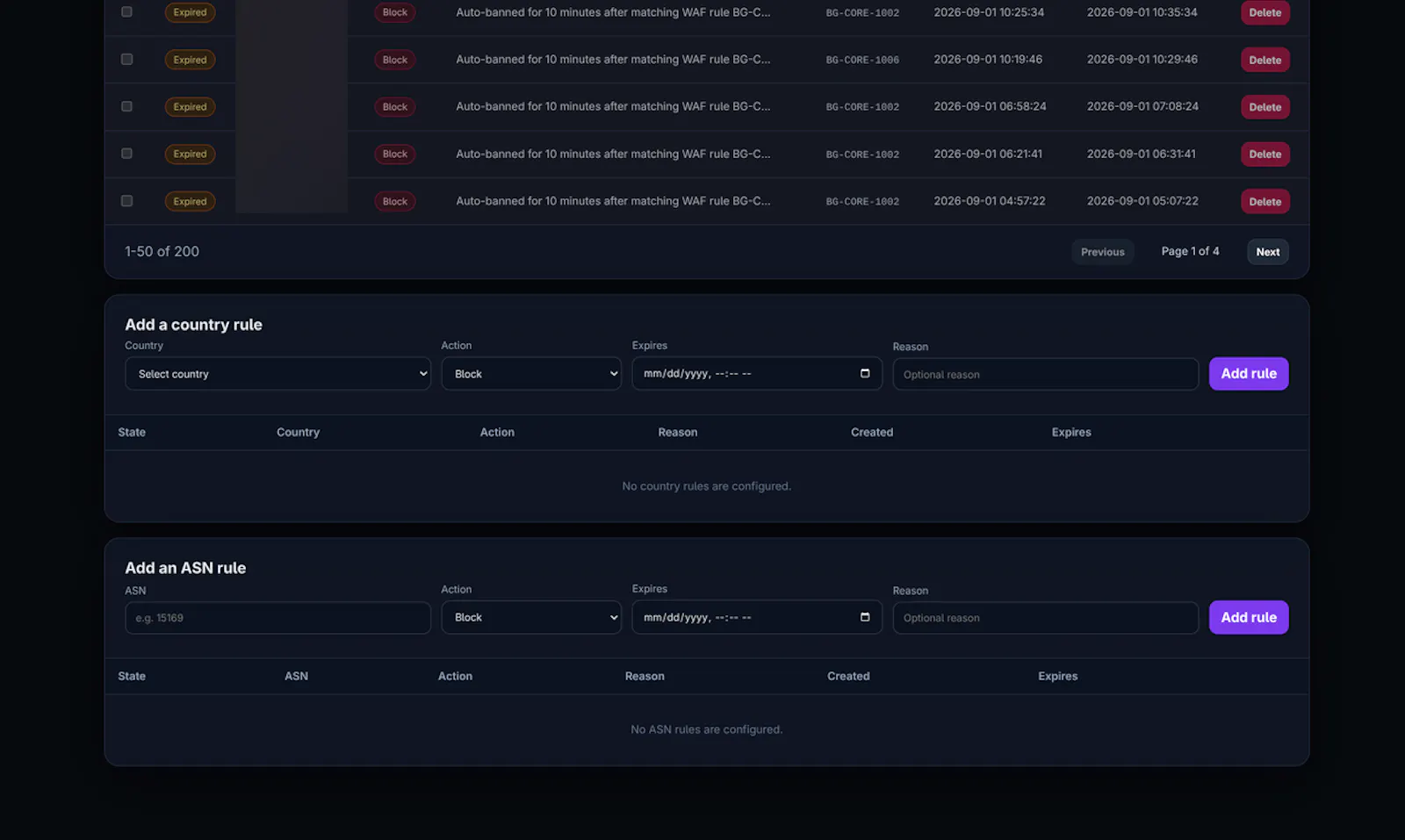
Task: Check the box for the 04:57:22 row
Action: click(126, 201)
